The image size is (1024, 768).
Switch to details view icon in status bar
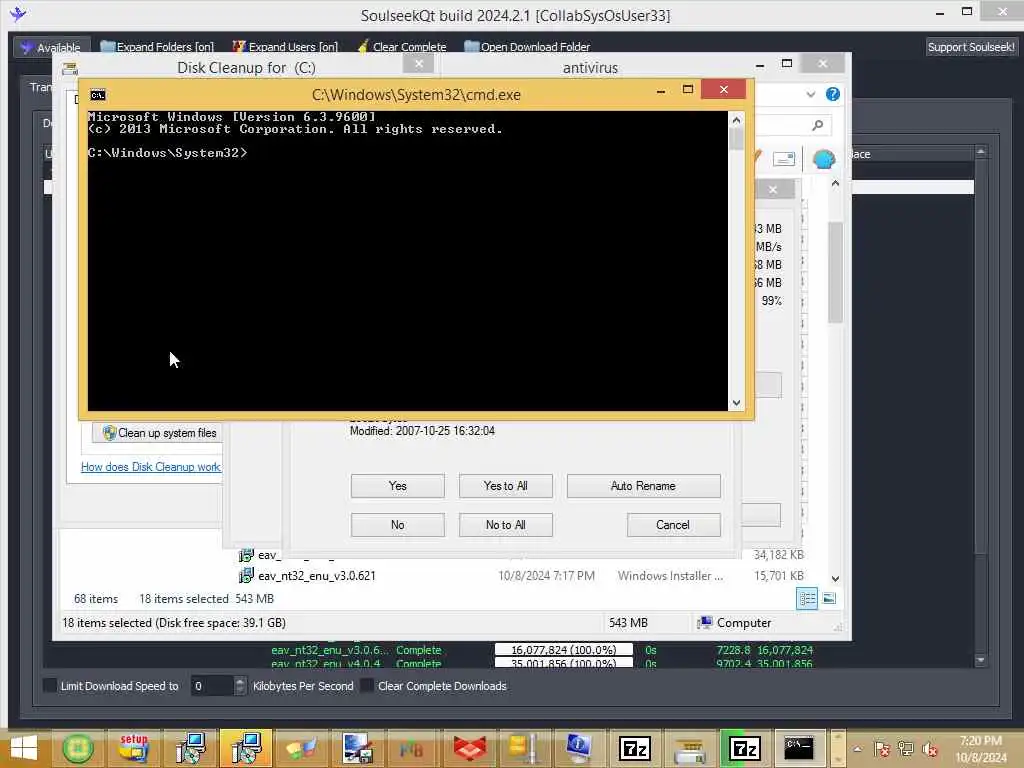807,598
